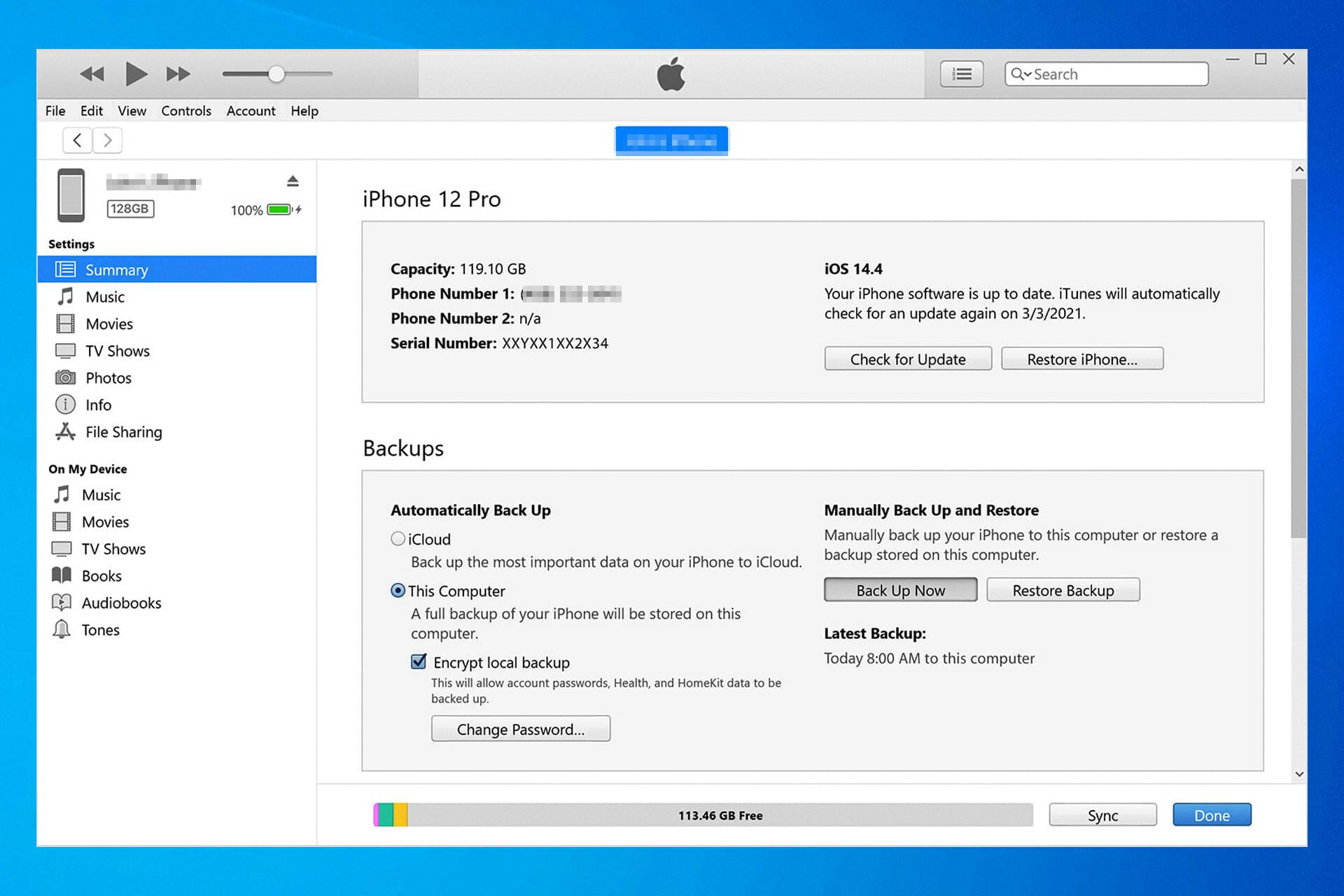The image size is (1344, 896).
Task: Select the iCloud backup radio button
Action: (398, 539)
